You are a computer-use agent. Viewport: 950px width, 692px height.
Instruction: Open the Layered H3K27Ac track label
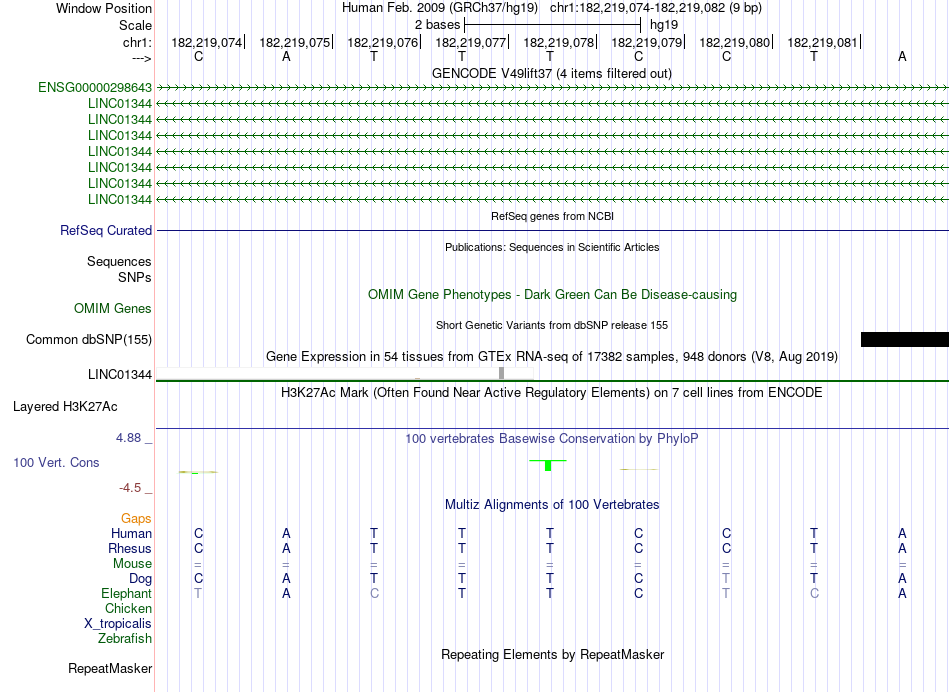tap(65, 407)
